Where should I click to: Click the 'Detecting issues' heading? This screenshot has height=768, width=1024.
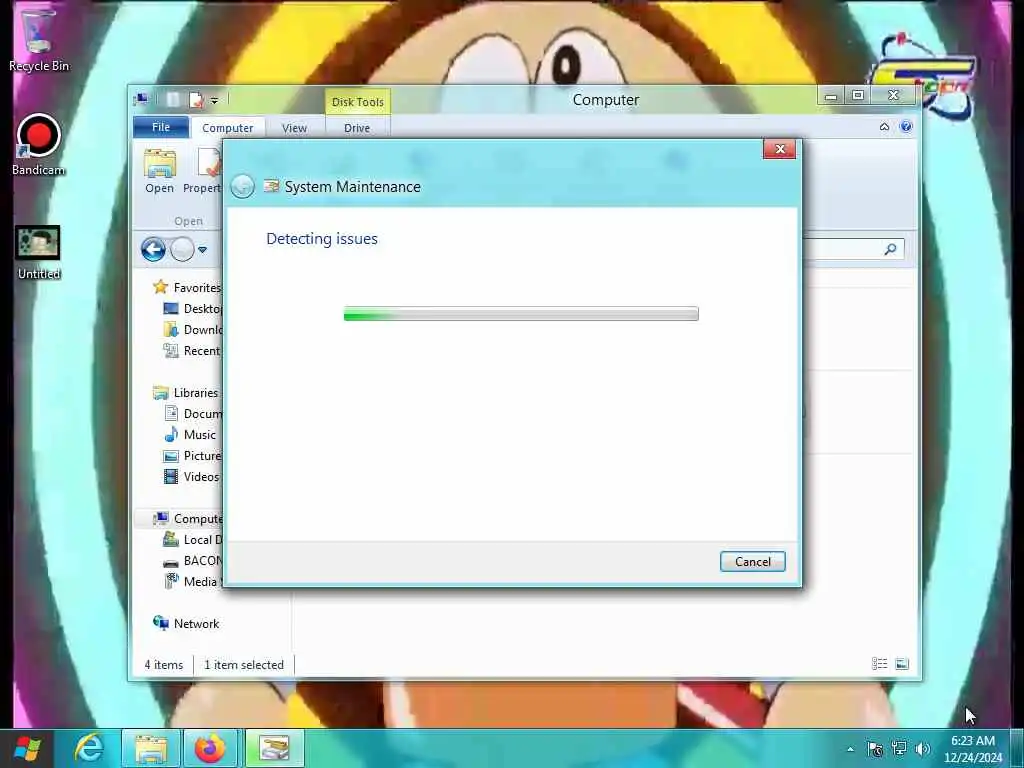pyautogui.click(x=322, y=239)
